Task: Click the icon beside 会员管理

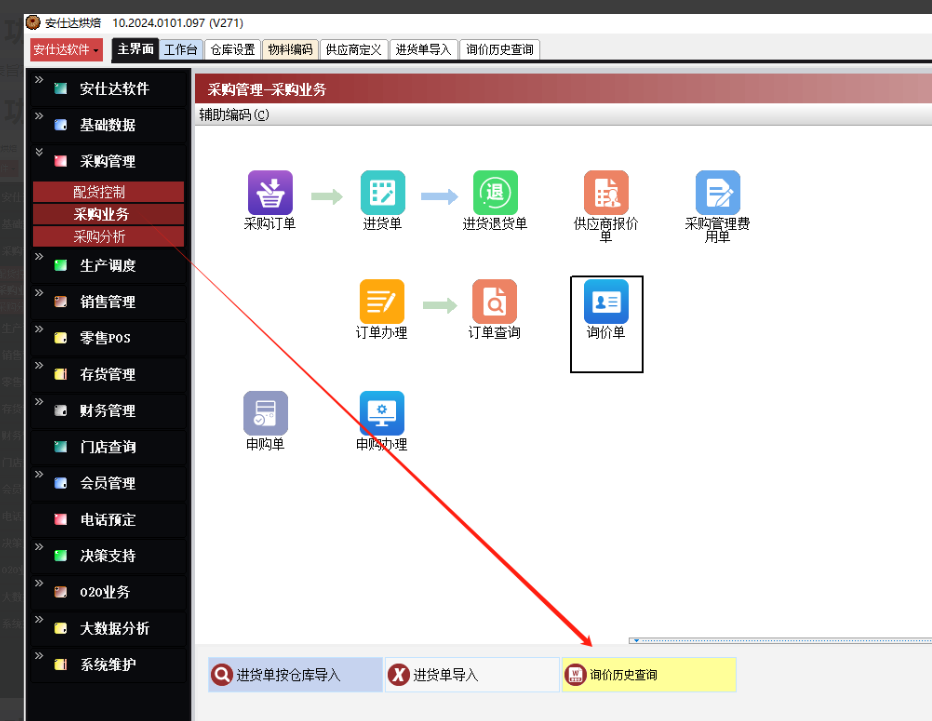Action: pos(61,483)
